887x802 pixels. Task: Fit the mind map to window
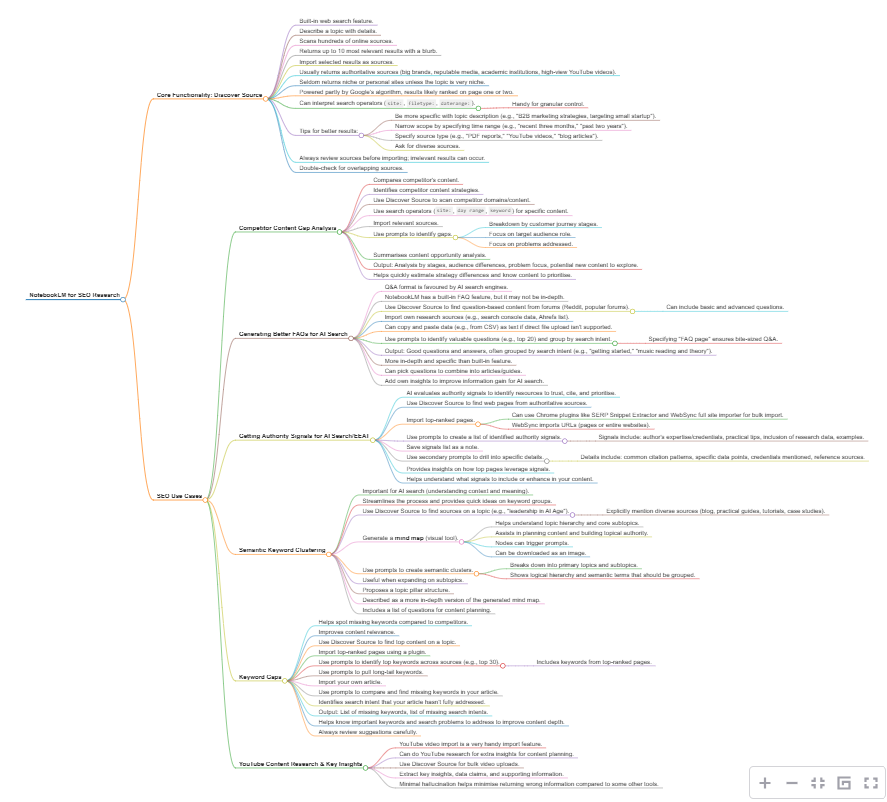[817, 783]
